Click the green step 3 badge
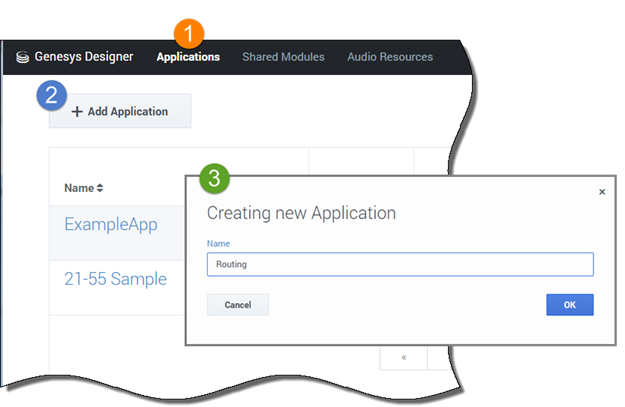The width and height of the screenshot is (625, 407). 215,180
